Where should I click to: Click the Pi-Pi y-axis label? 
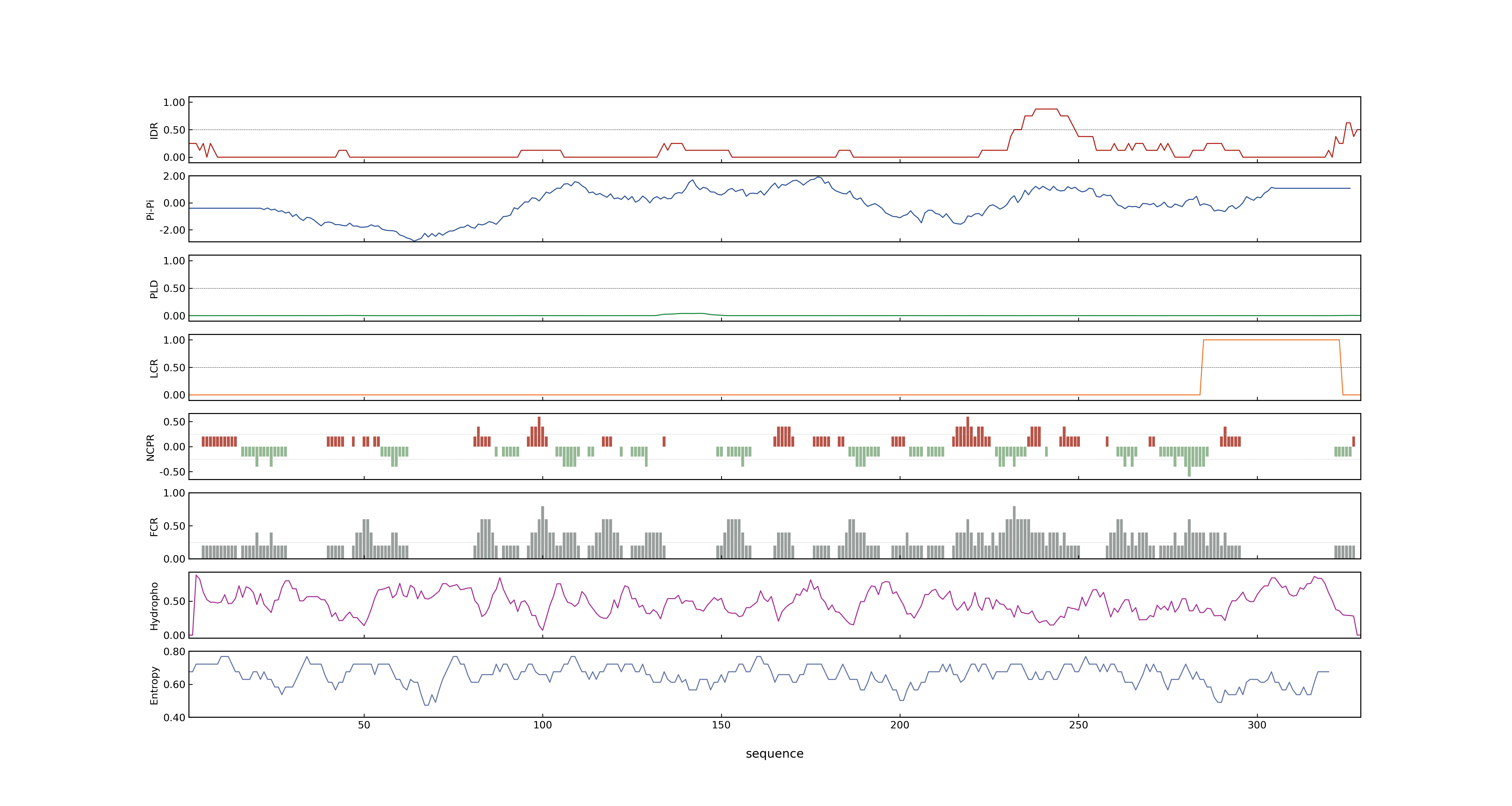click(x=150, y=209)
